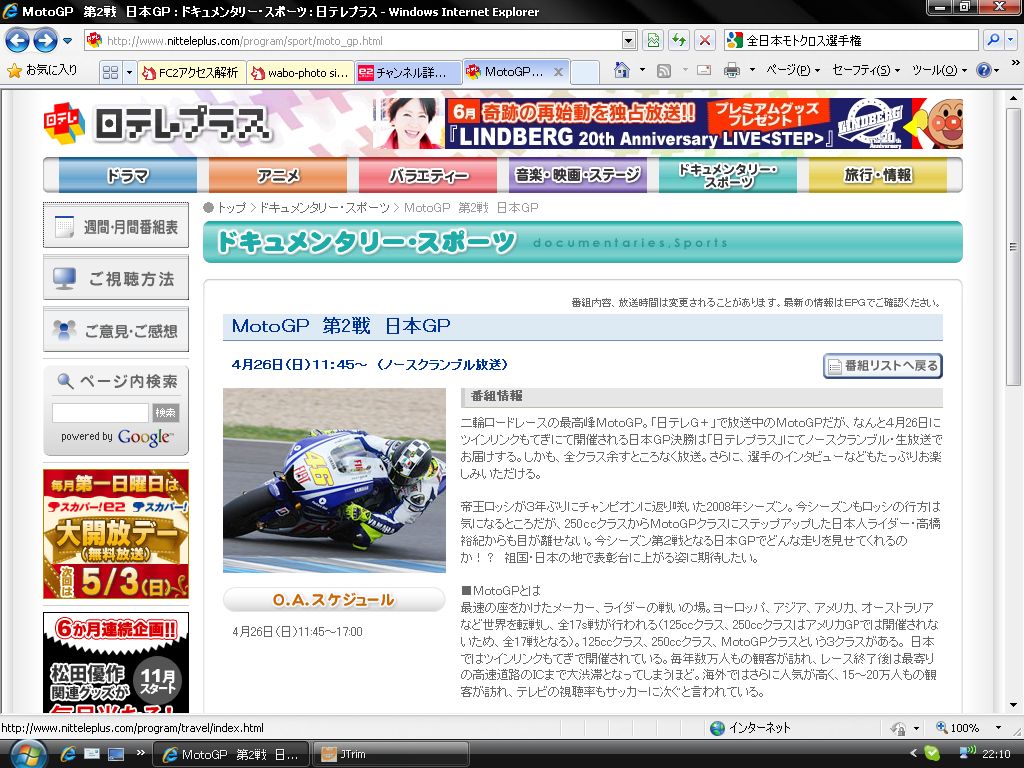Open the 音楽・映画・ステージ category tab
The height and width of the screenshot is (768, 1024).
[578, 175]
